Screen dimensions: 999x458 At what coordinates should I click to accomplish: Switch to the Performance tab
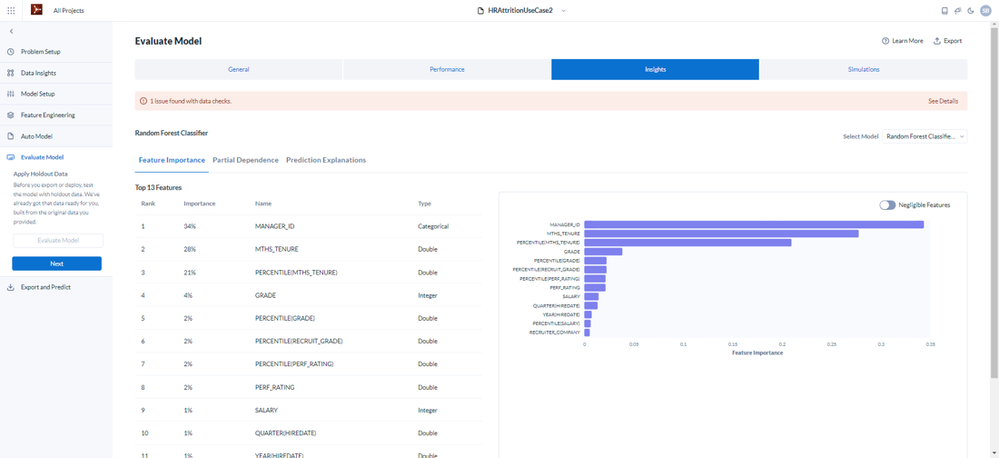click(x=447, y=69)
